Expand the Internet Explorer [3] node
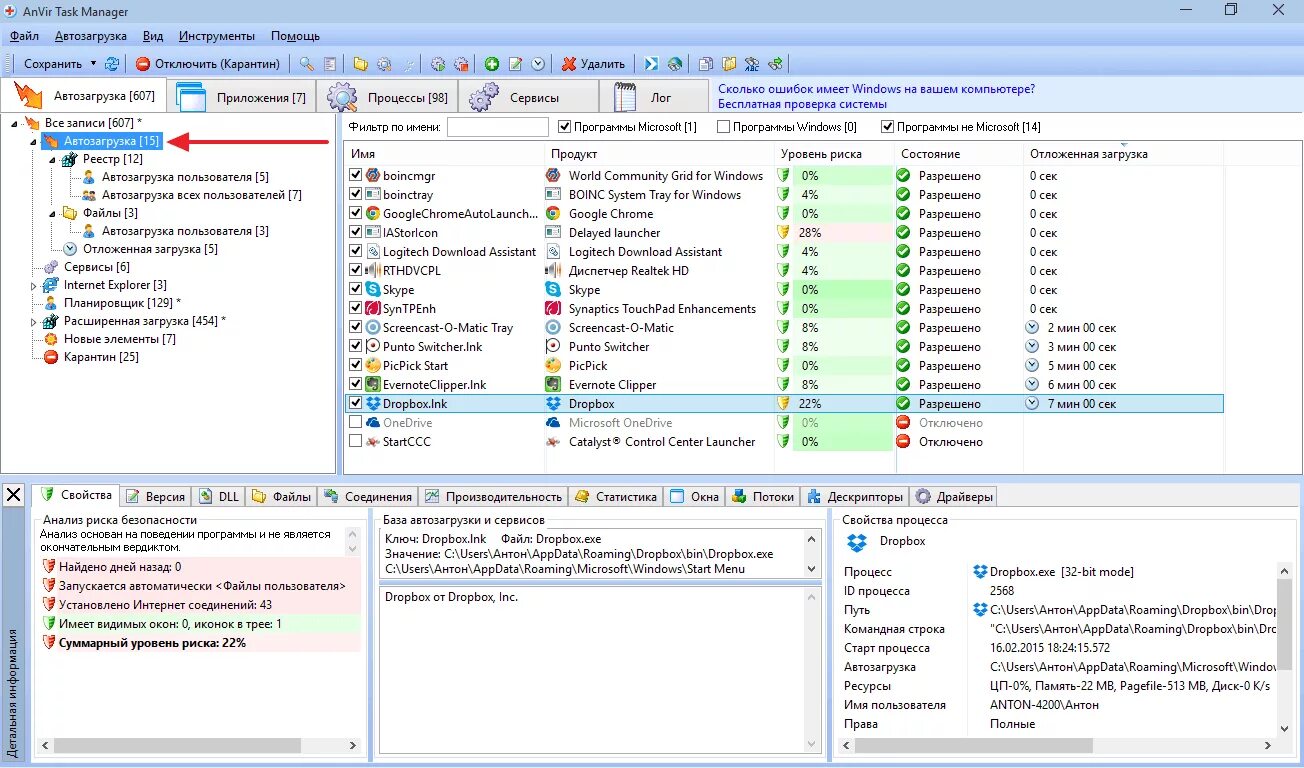This screenshot has width=1304, height=768. tap(33, 286)
